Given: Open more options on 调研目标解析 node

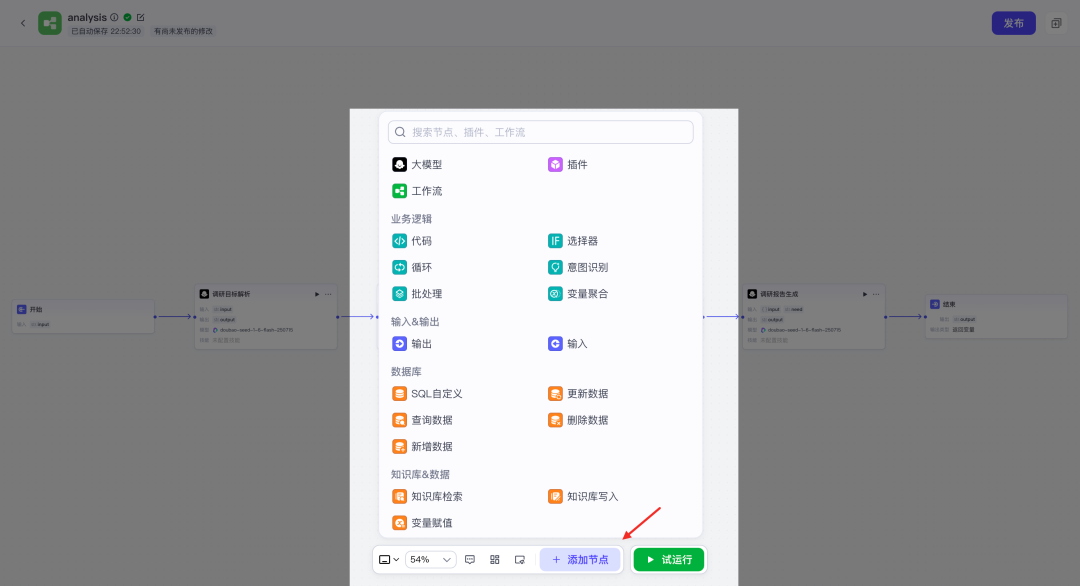Looking at the screenshot, I should click(329, 294).
